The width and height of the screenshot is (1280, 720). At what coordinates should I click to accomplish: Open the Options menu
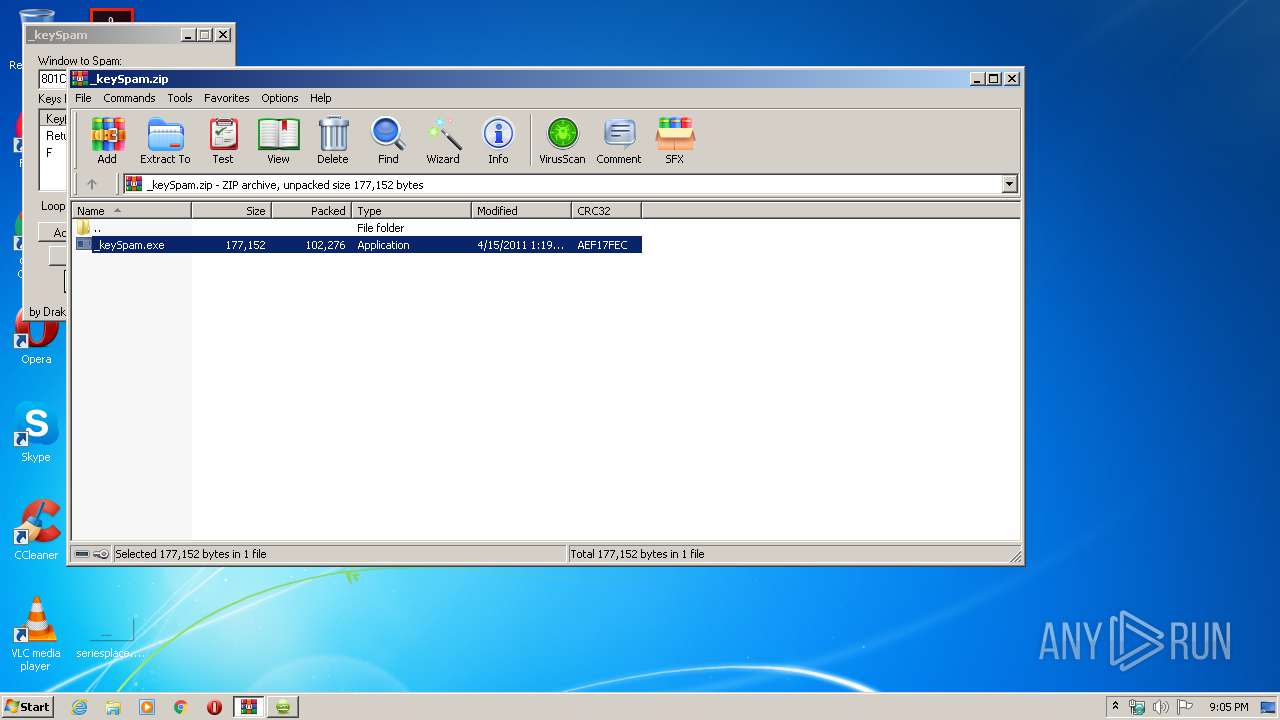(x=280, y=98)
